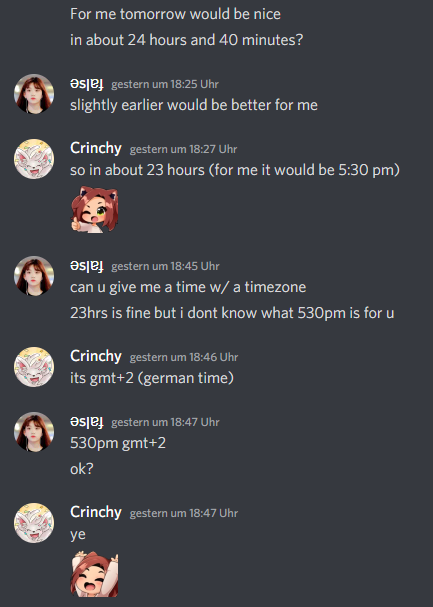Click Crinchy username above 'ye' message
Viewport: 433px width, 607px height.
pyautogui.click(x=96, y=512)
